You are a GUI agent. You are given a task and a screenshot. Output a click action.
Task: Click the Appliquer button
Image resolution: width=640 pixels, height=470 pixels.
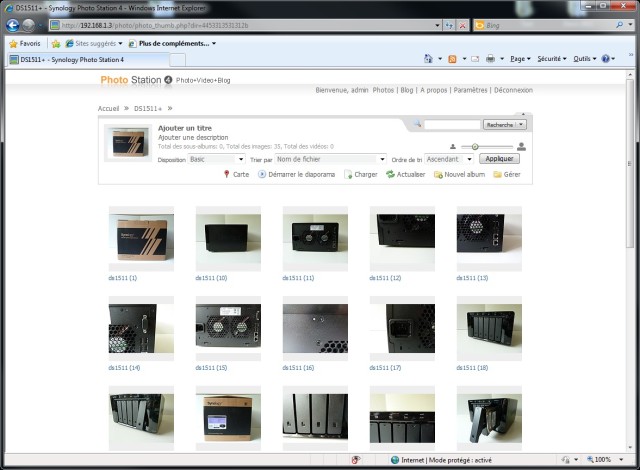(x=499, y=159)
